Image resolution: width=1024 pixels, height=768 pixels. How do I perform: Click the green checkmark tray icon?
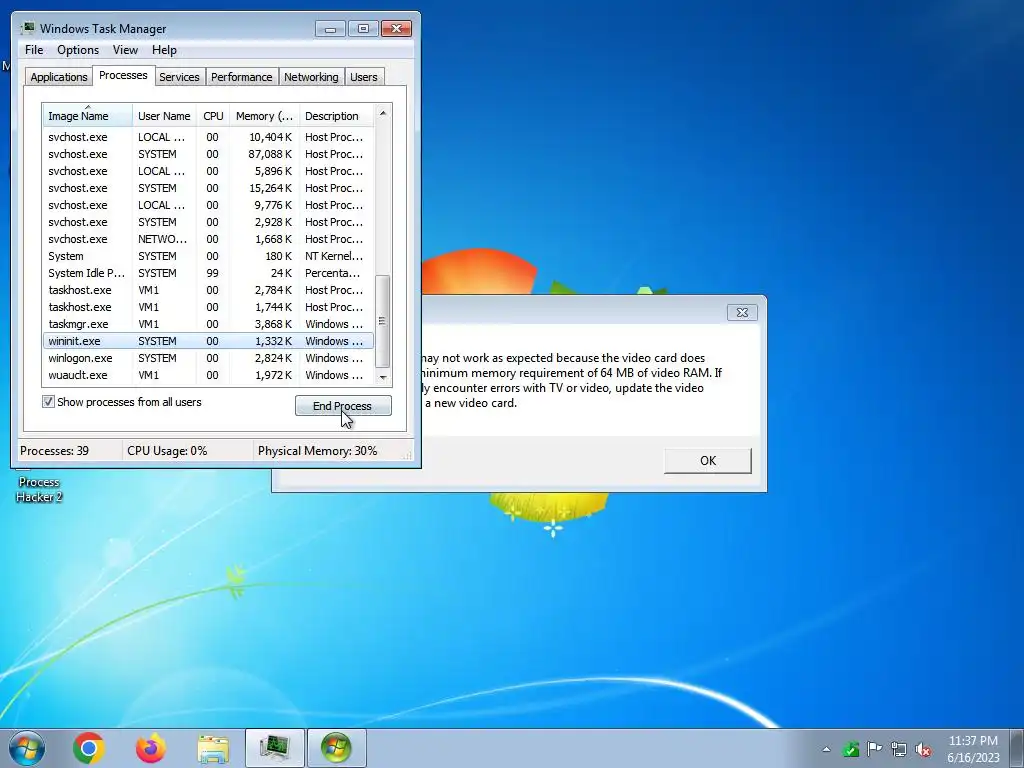coord(850,749)
